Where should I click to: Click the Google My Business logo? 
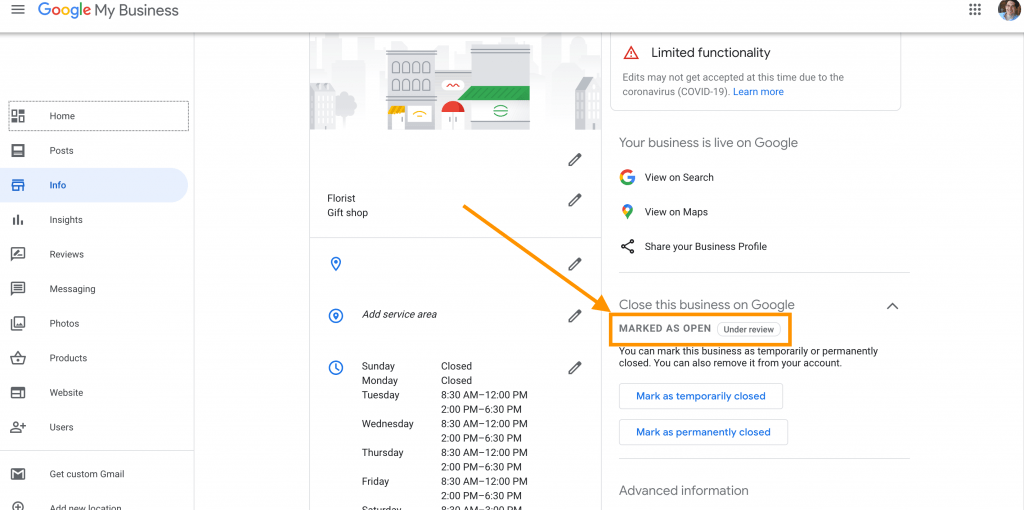pos(108,10)
